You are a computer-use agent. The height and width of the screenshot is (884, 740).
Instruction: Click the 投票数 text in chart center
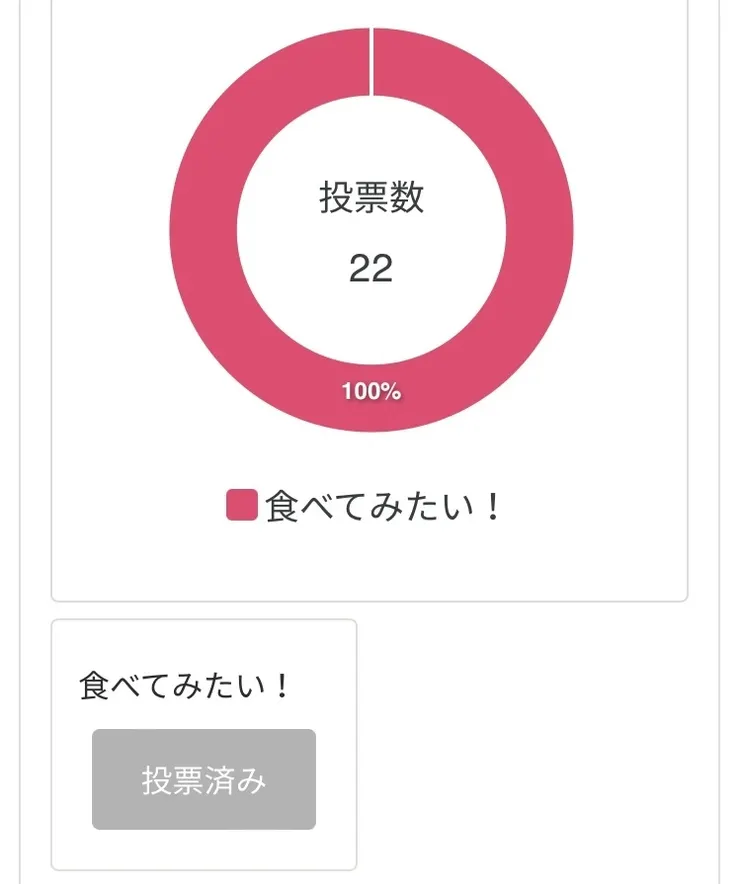tap(371, 198)
